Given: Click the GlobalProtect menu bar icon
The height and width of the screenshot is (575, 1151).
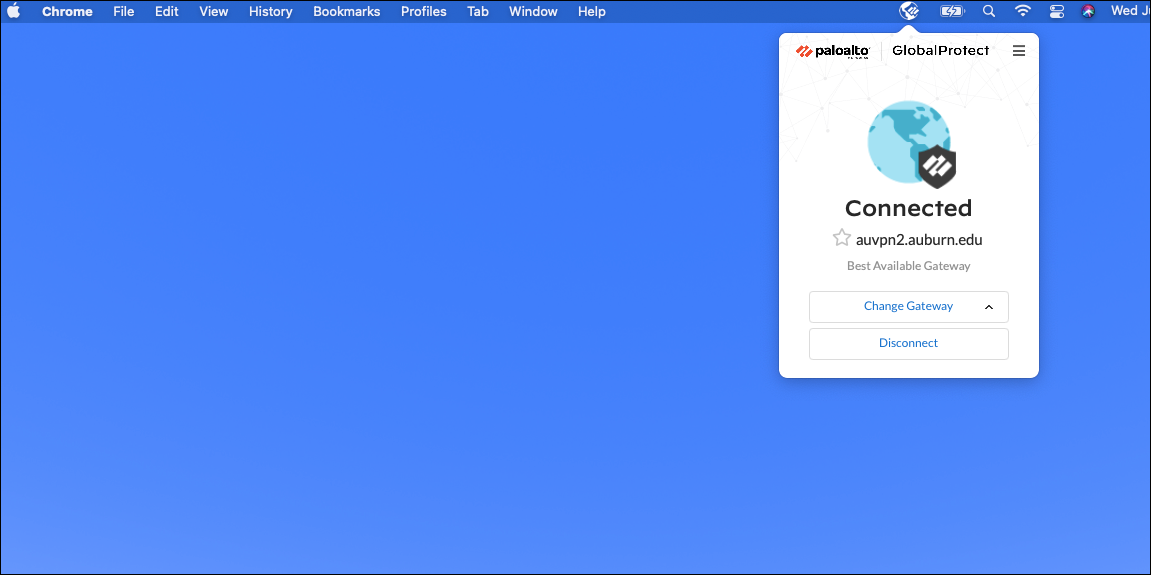Looking at the screenshot, I should point(909,11).
